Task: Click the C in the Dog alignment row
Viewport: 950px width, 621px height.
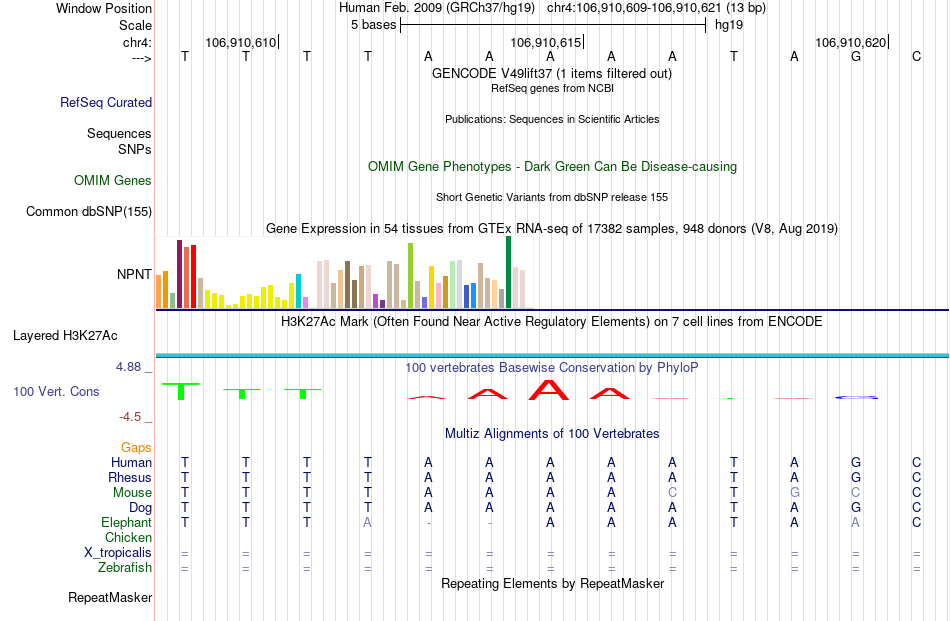Action: coord(917,508)
